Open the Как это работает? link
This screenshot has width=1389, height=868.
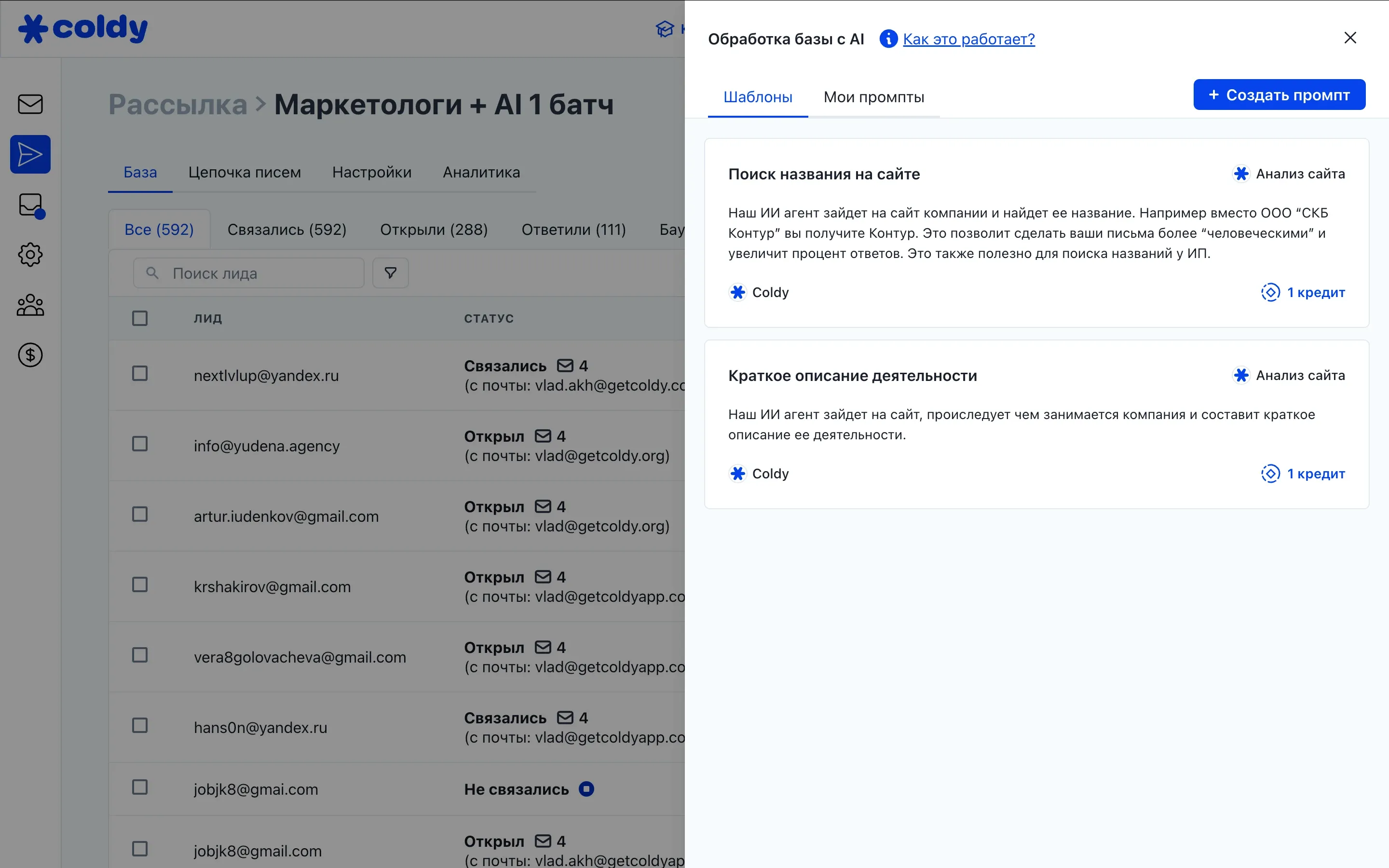(x=968, y=39)
